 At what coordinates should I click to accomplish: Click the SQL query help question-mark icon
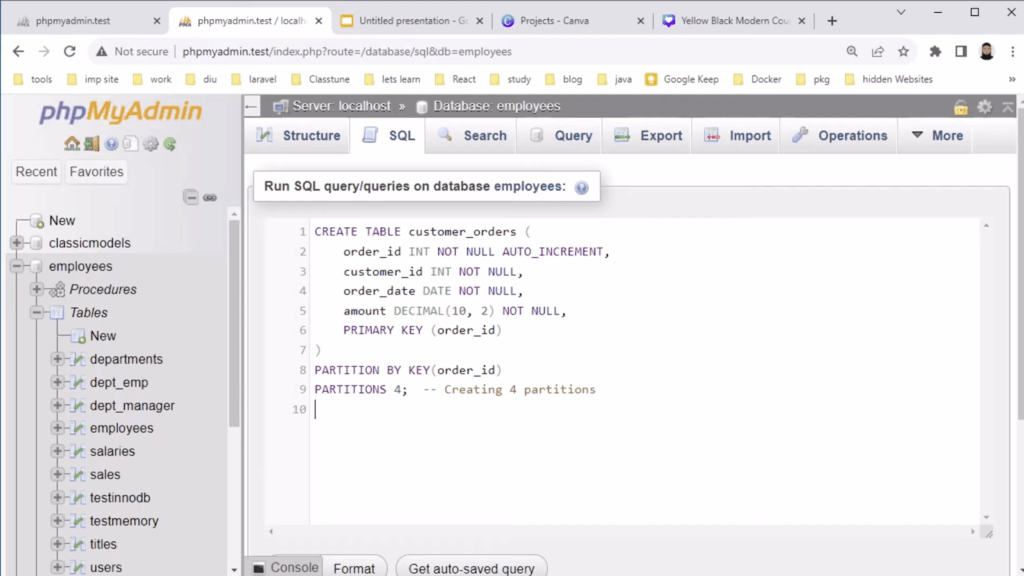(x=581, y=187)
